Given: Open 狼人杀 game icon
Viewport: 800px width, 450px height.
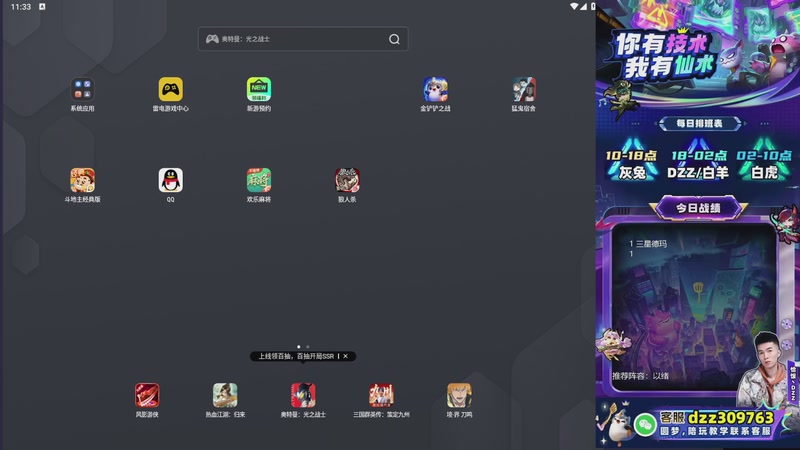Looking at the screenshot, I should (347, 180).
